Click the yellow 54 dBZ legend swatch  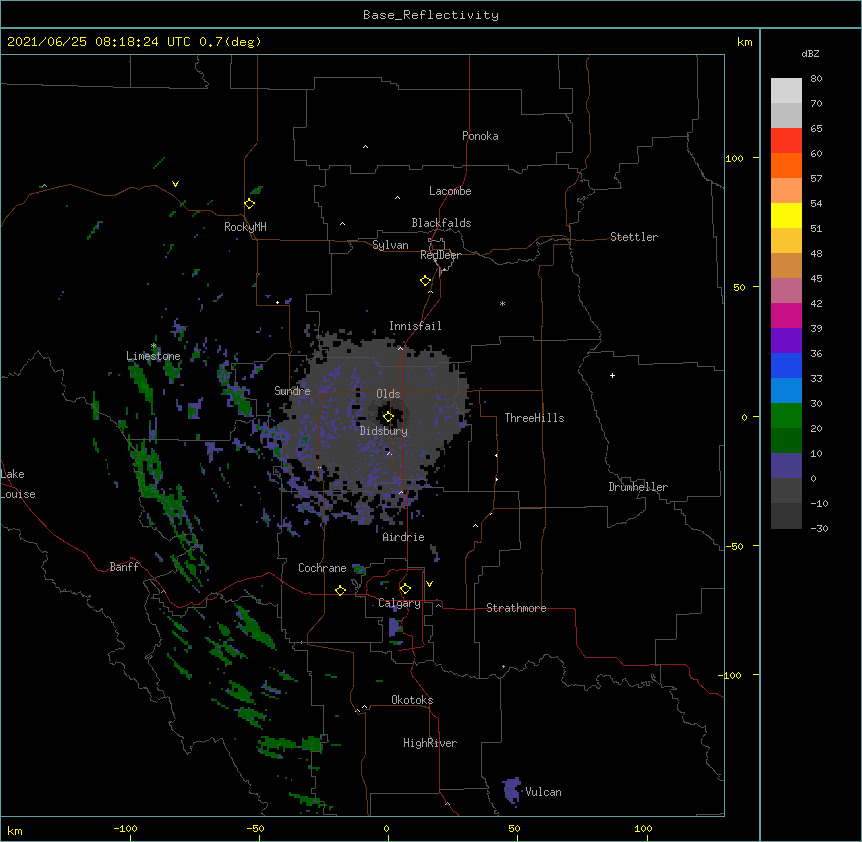tap(786, 215)
